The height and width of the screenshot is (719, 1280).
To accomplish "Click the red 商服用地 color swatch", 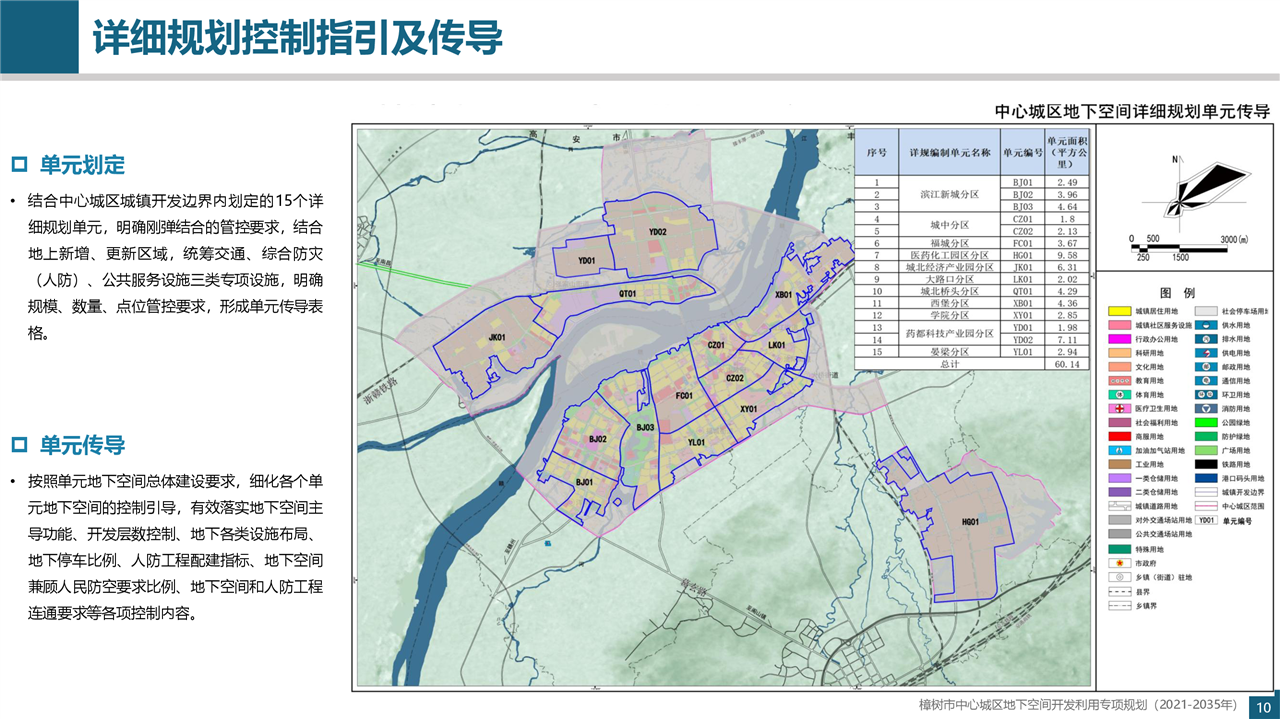I will [x=1118, y=437].
